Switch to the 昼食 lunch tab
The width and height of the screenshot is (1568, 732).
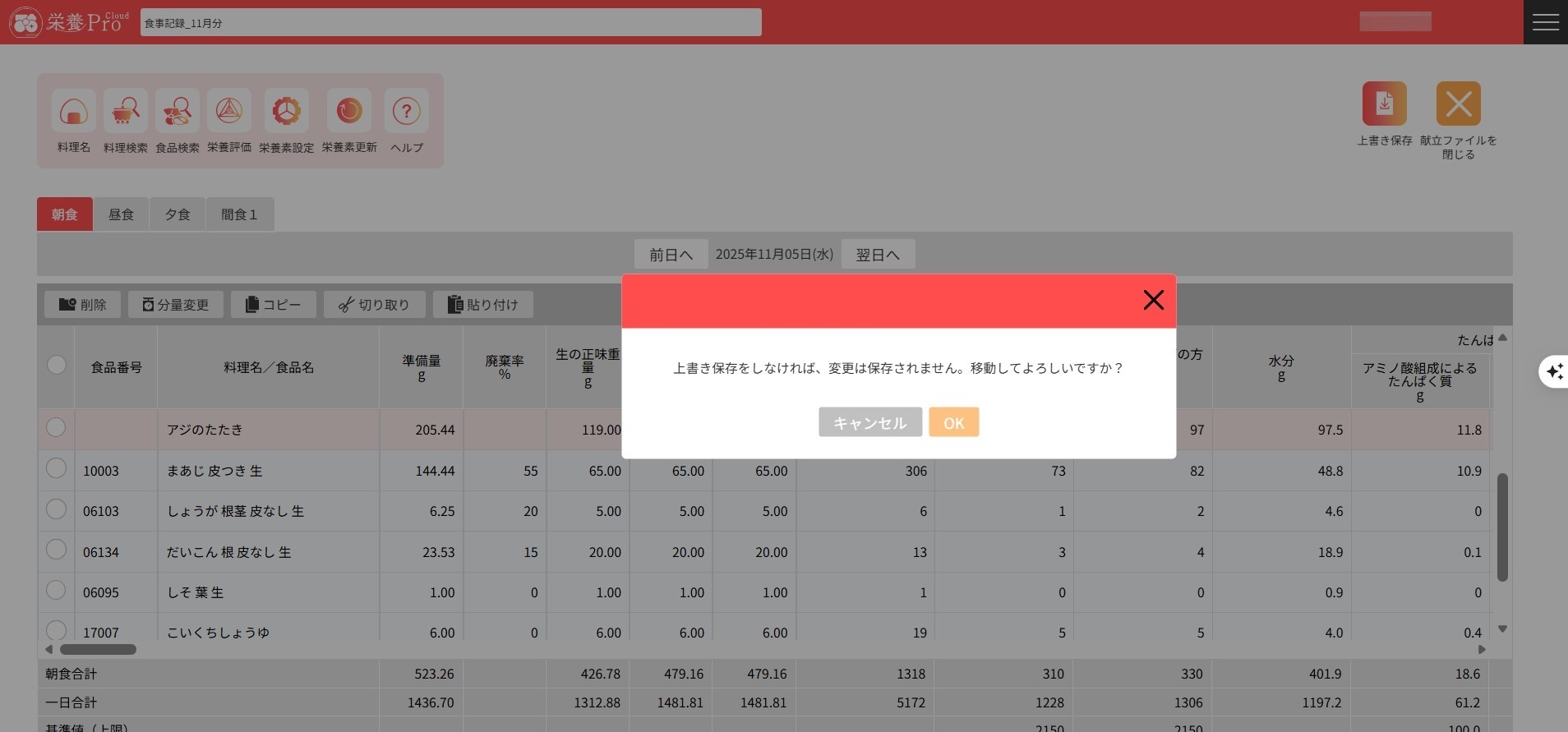coord(121,214)
